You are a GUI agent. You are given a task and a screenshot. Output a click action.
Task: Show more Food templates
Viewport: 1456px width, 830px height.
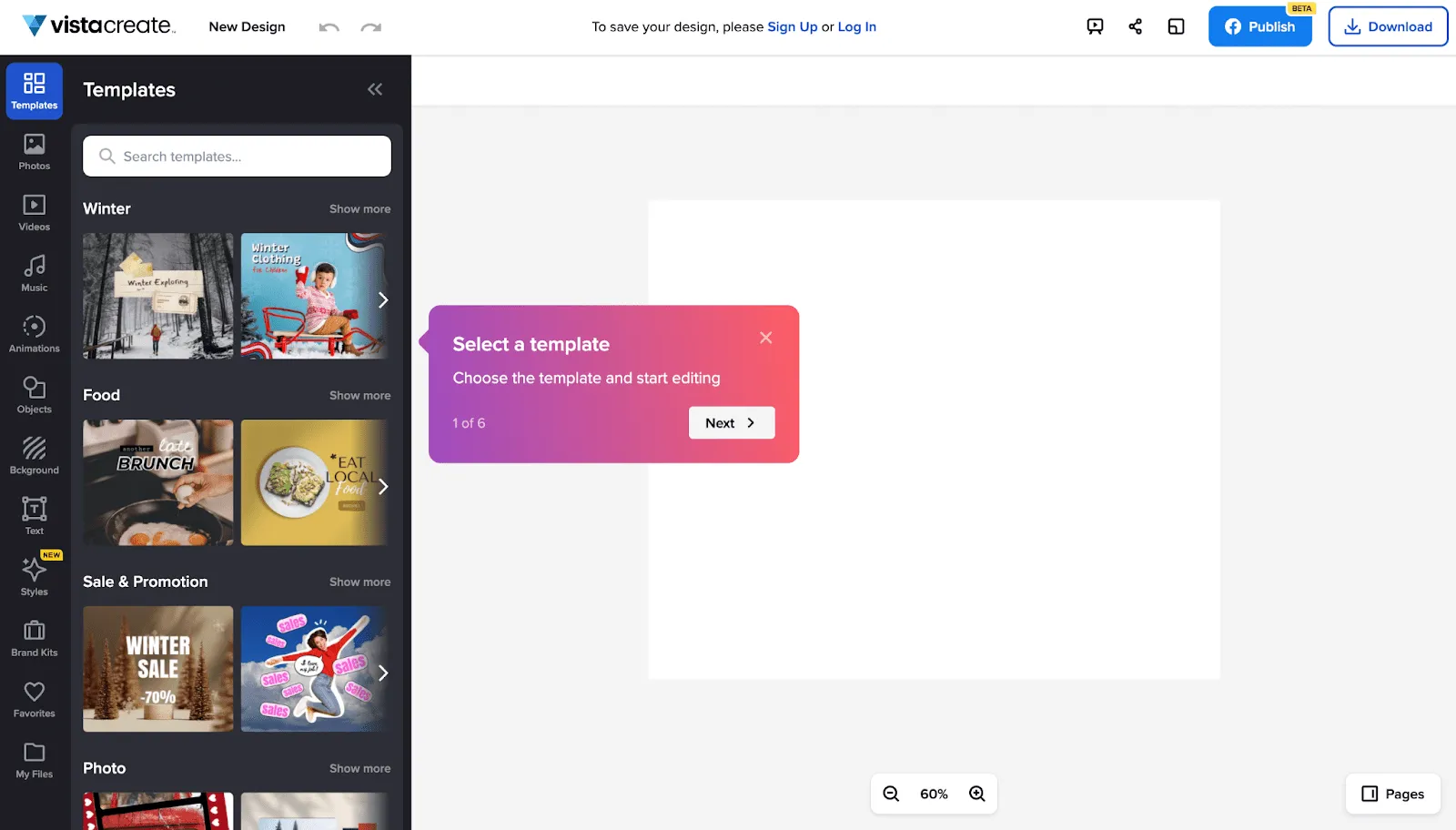coord(359,395)
